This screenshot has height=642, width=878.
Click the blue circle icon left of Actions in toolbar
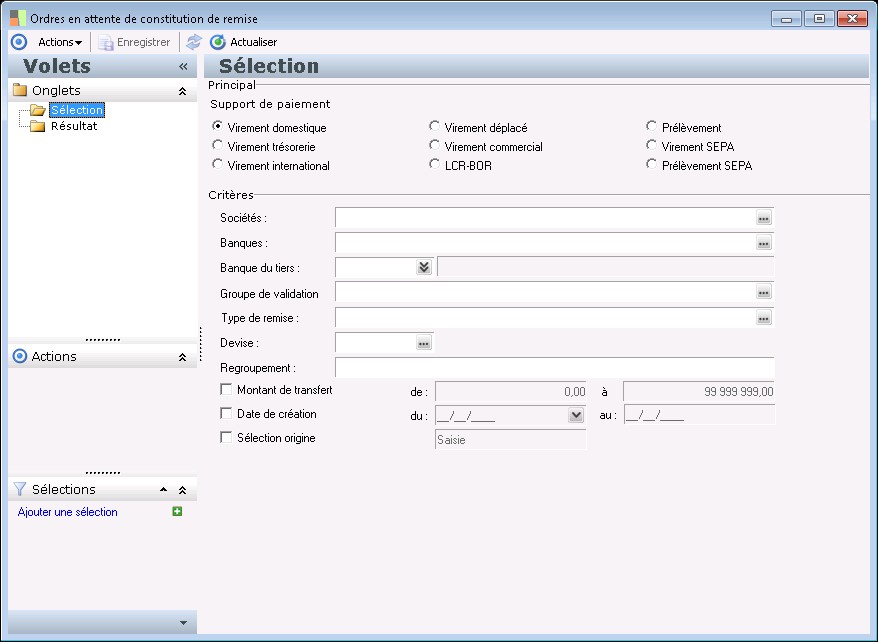tap(19, 42)
